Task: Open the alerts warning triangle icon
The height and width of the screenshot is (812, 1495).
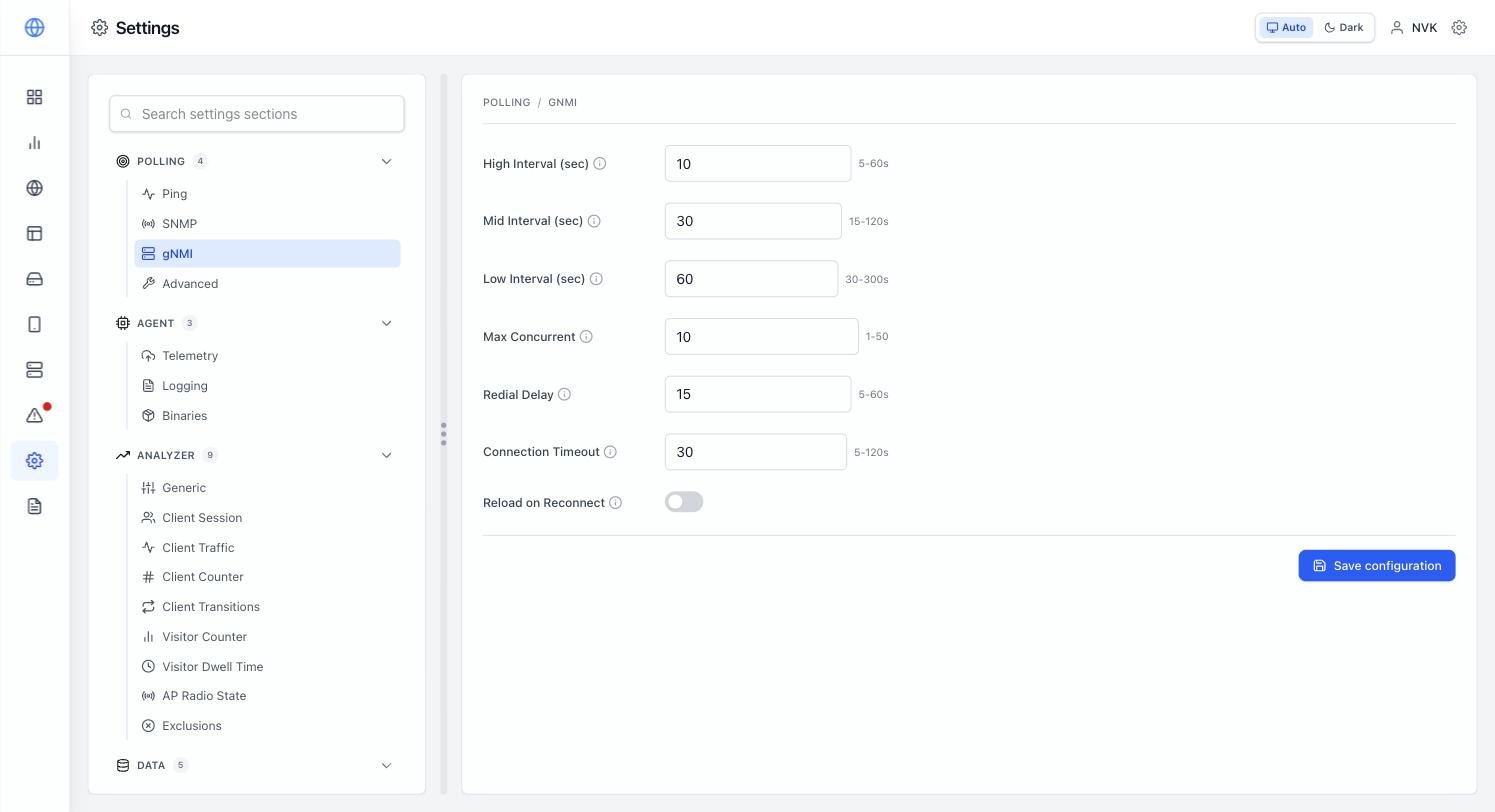Action: click(34, 415)
